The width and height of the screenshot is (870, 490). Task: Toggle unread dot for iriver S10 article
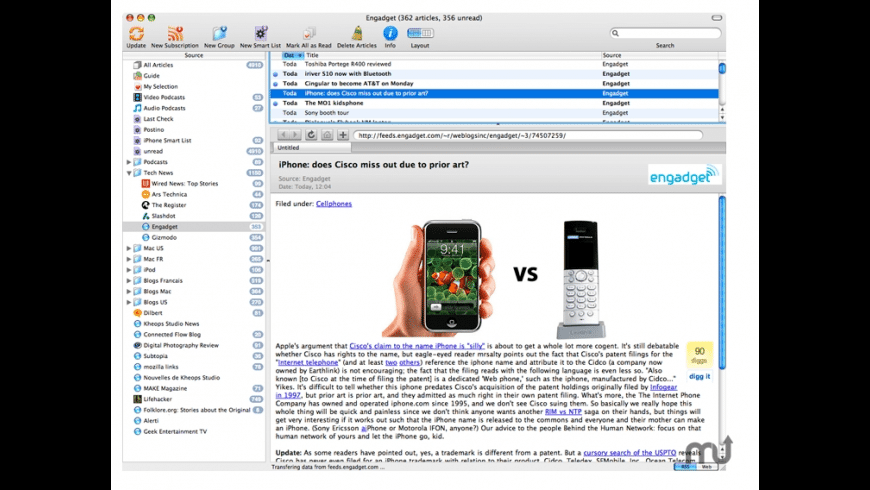coord(276,74)
